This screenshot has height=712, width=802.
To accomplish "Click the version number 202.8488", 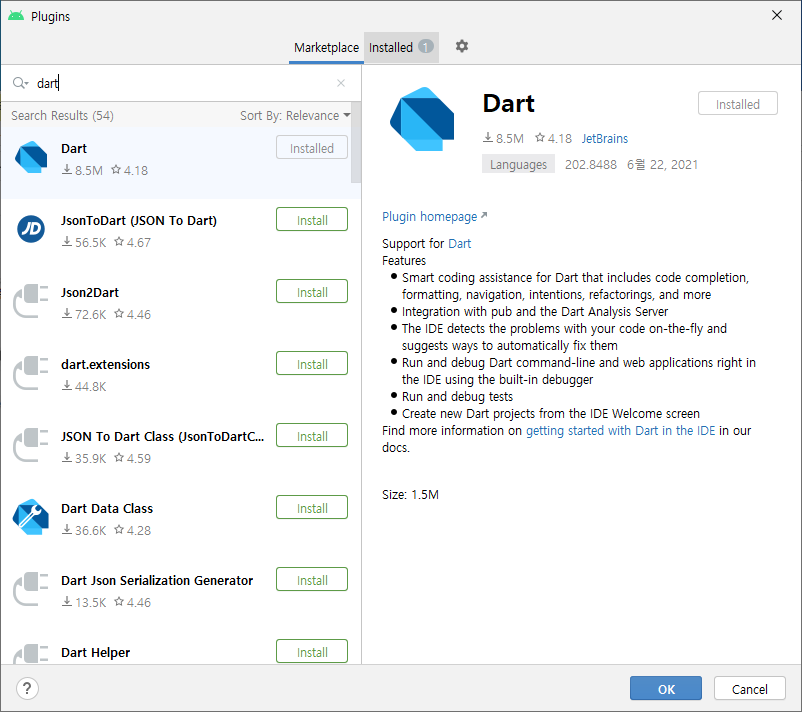I will 591,165.
